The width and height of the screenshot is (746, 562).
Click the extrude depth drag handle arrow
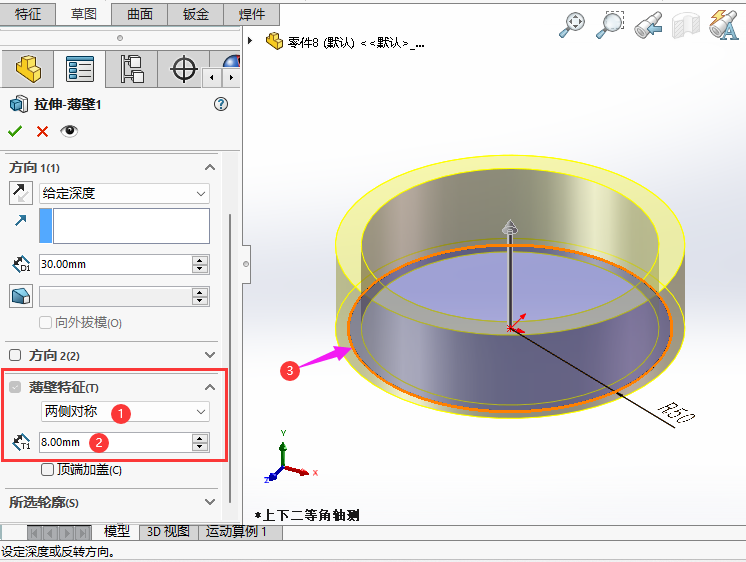(x=510, y=227)
